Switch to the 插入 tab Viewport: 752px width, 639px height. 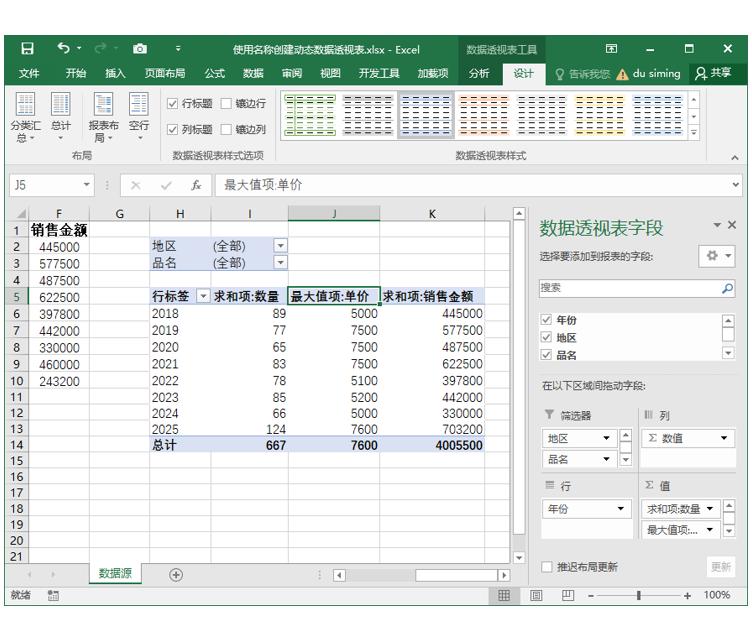115,73
